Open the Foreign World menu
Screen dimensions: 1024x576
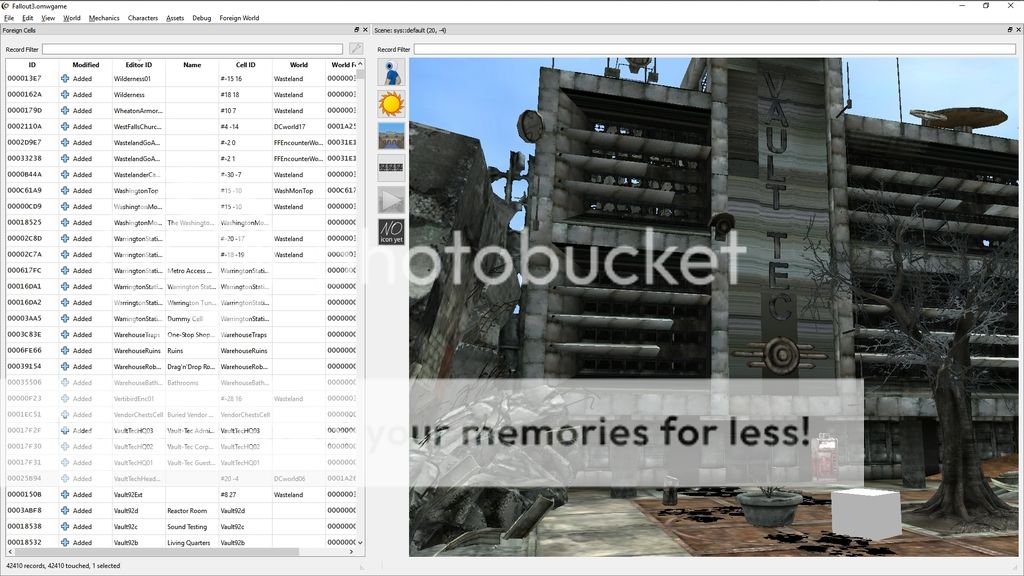click(239, 18)
